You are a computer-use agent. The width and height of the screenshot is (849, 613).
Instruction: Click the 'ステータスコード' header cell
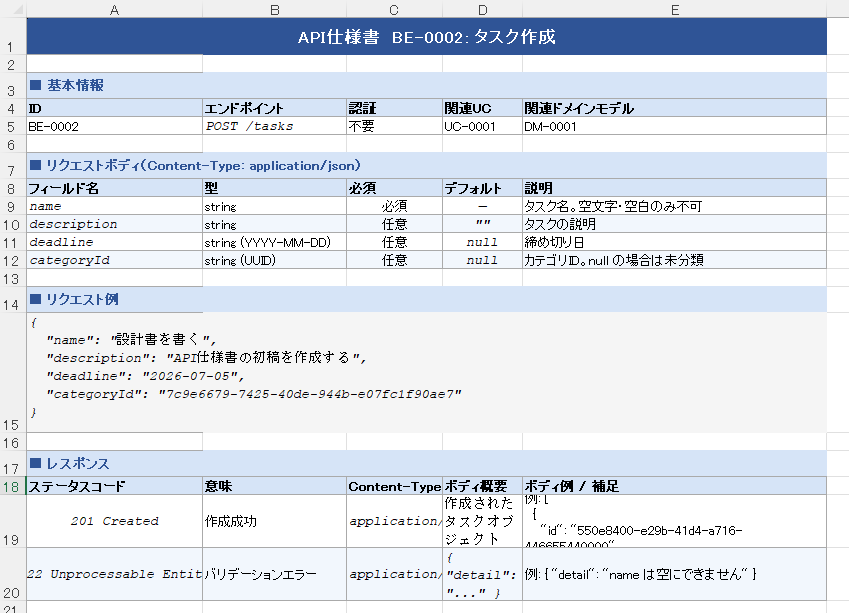[115, 486]
